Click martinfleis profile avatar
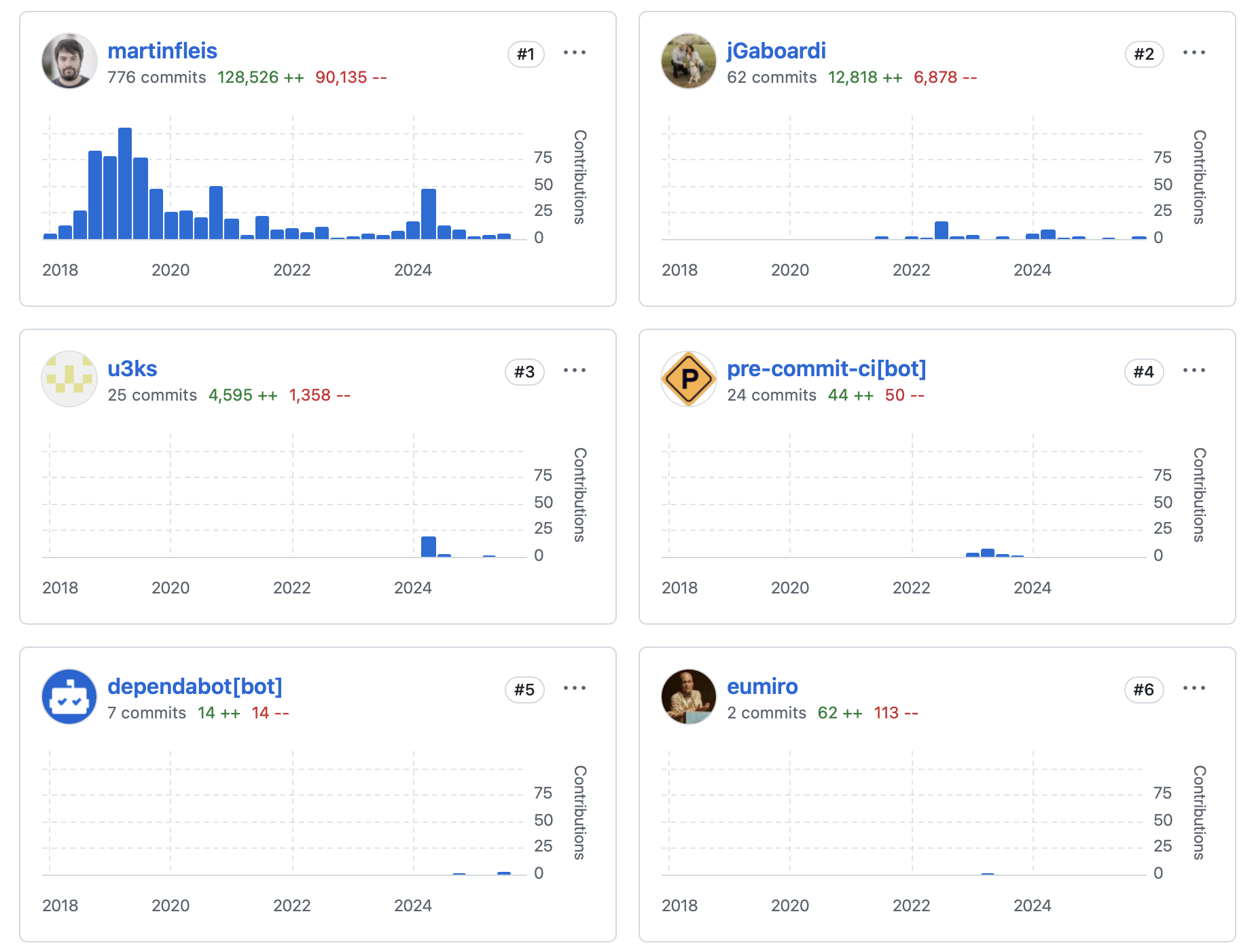This screenshot has width=1254, height=952. pos(69,61)
